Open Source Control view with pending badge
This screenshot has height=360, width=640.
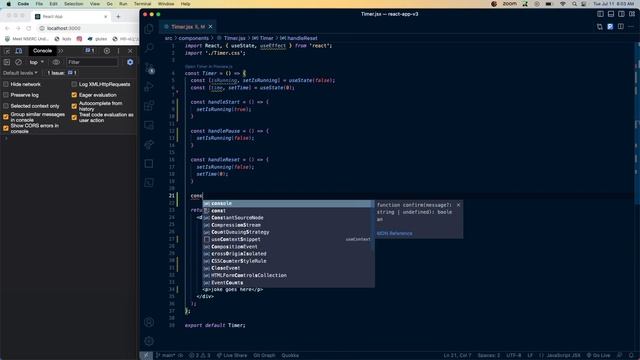[x=149, y=68]
